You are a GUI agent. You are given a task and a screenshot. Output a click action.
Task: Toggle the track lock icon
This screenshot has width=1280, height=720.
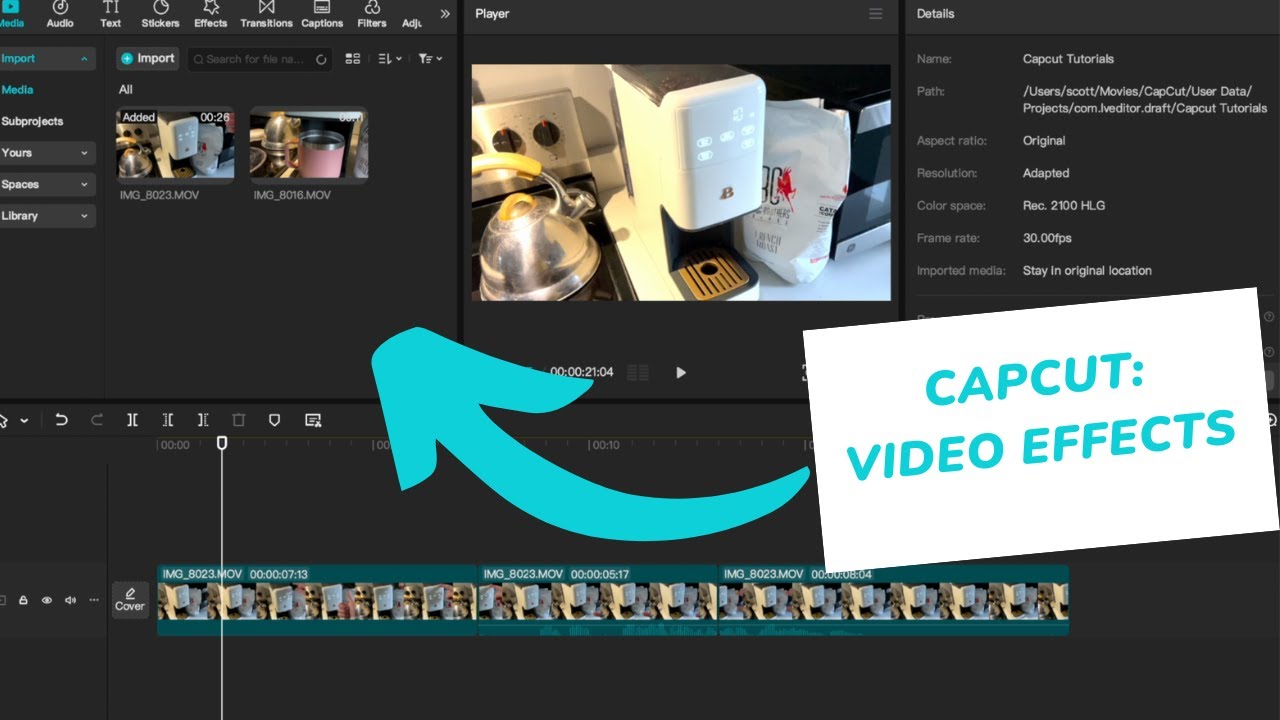click(23, 600)
